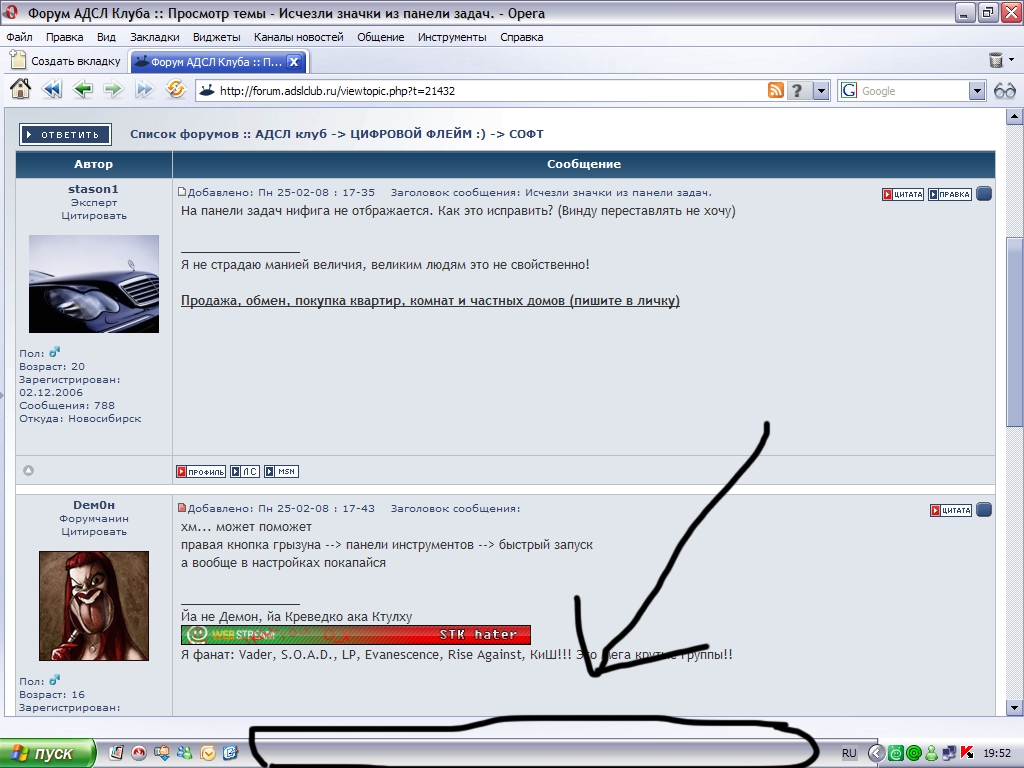
Task: Open the trash can dropdown arrow
Action: (x=1011, y=61)
